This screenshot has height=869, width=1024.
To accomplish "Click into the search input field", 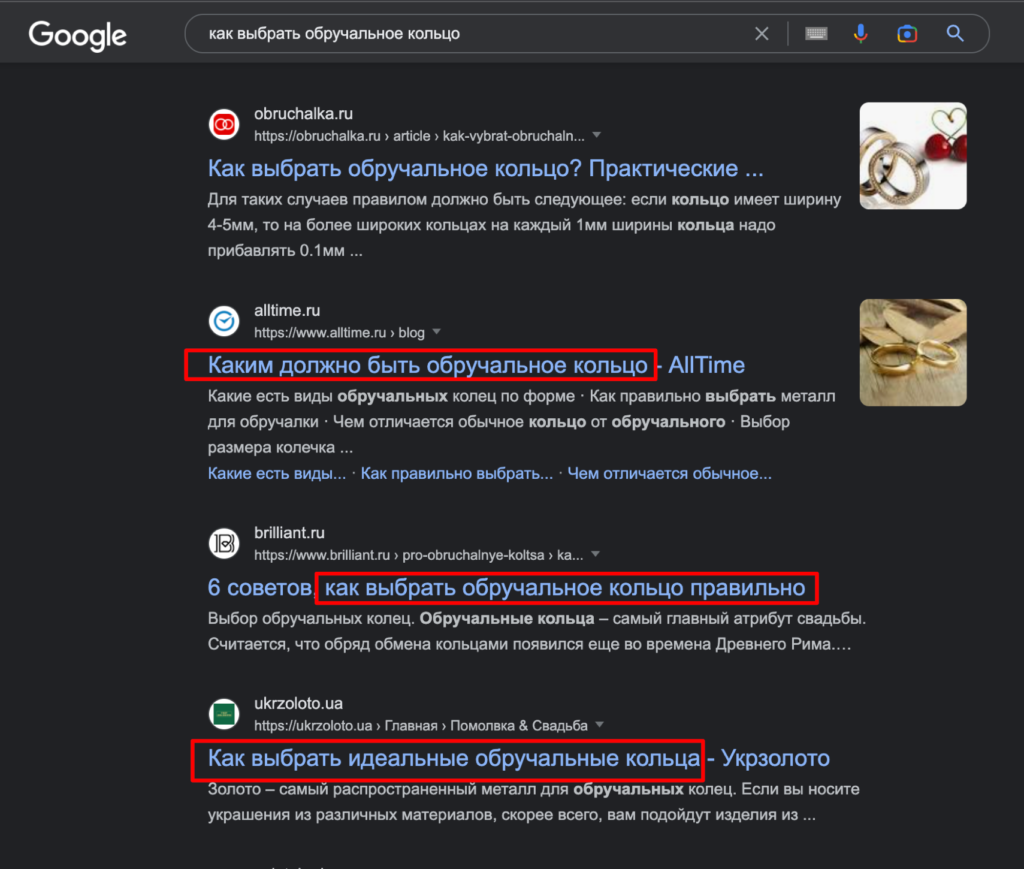I will (x=470, y=34).
